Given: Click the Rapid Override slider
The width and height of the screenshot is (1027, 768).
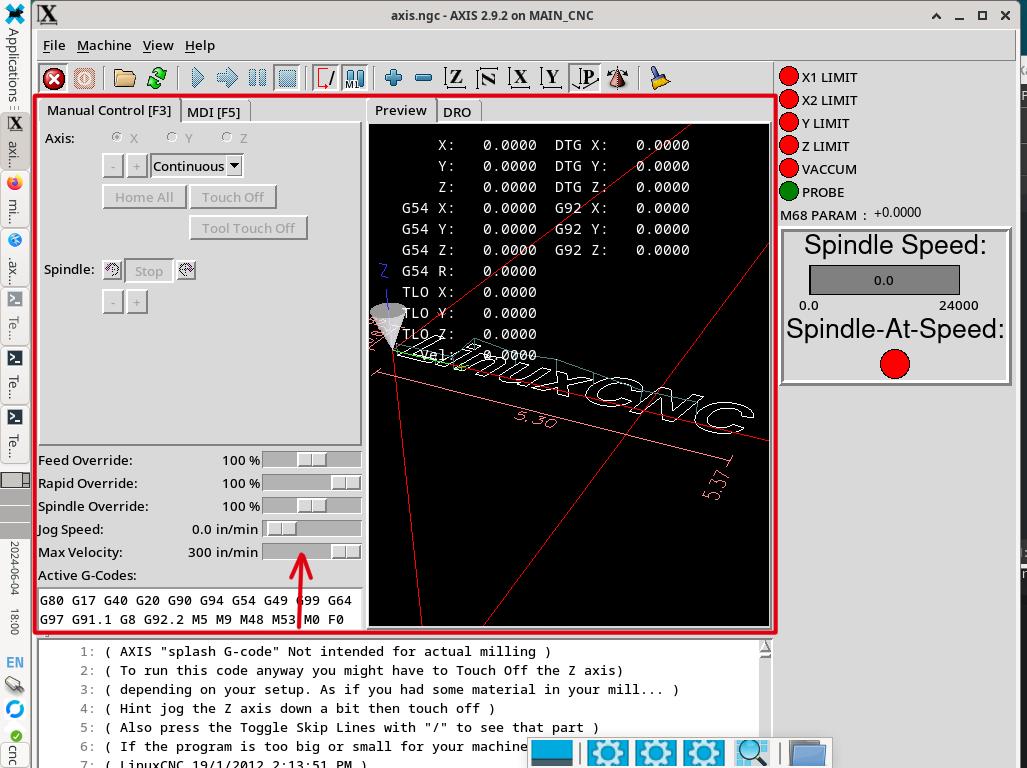Looking at the screenshot, I should [312, 483].
